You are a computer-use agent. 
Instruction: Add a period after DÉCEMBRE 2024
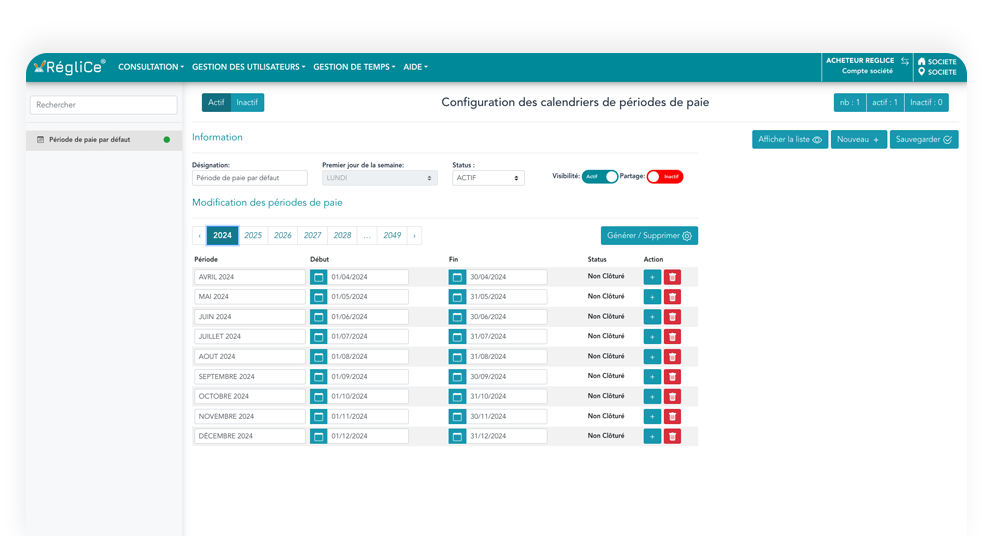point(652,436)
